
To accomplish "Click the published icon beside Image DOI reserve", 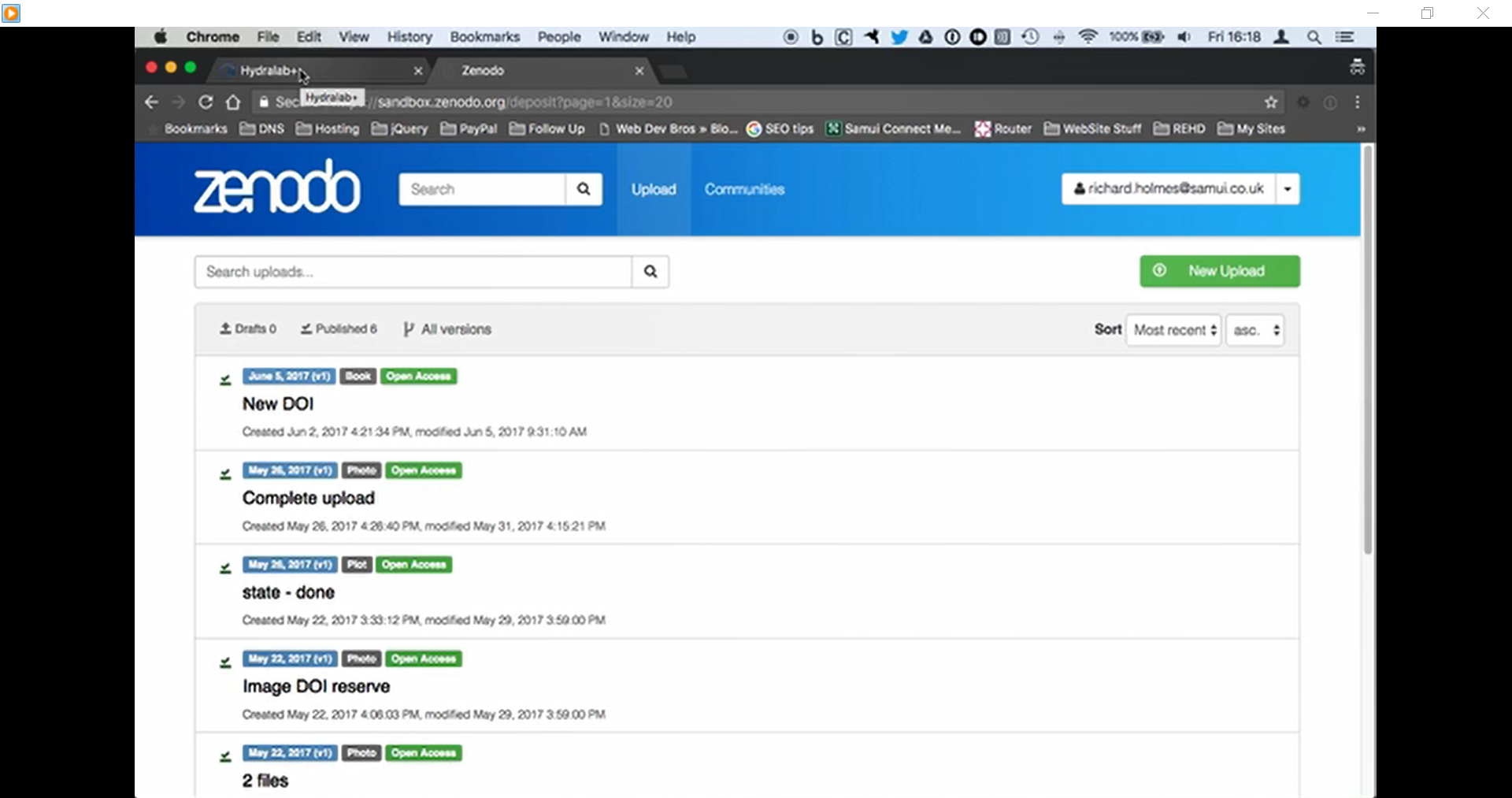I will point(225,662).
